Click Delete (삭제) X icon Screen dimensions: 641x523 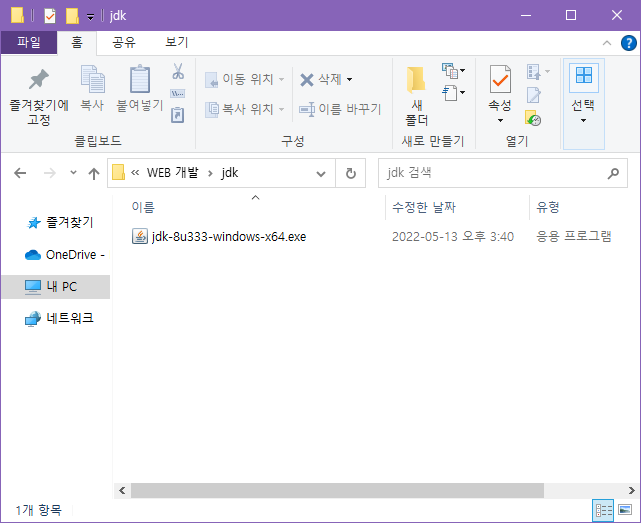[307, 79]
